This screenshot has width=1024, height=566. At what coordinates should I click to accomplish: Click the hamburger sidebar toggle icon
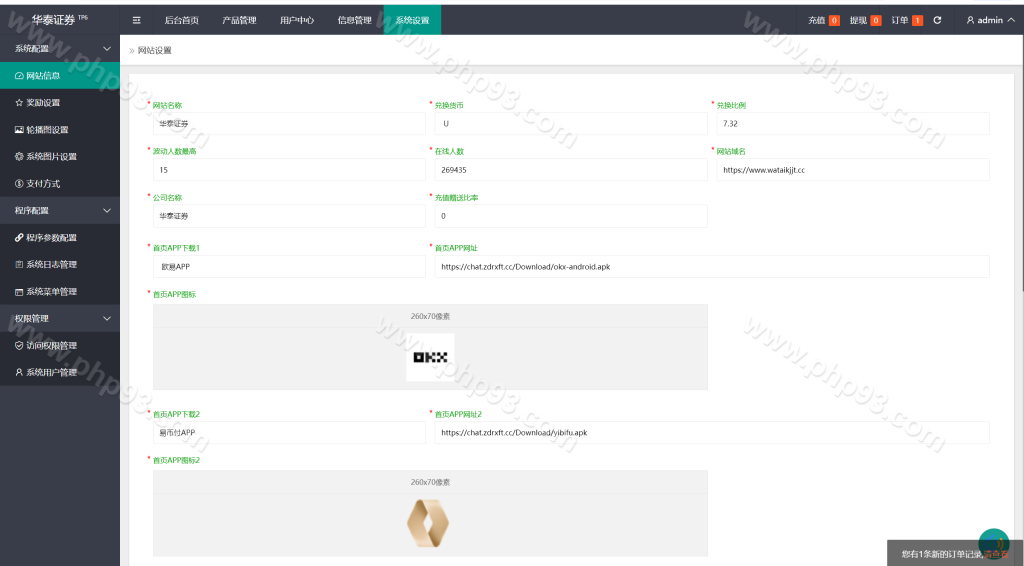[x=137, y=20]
